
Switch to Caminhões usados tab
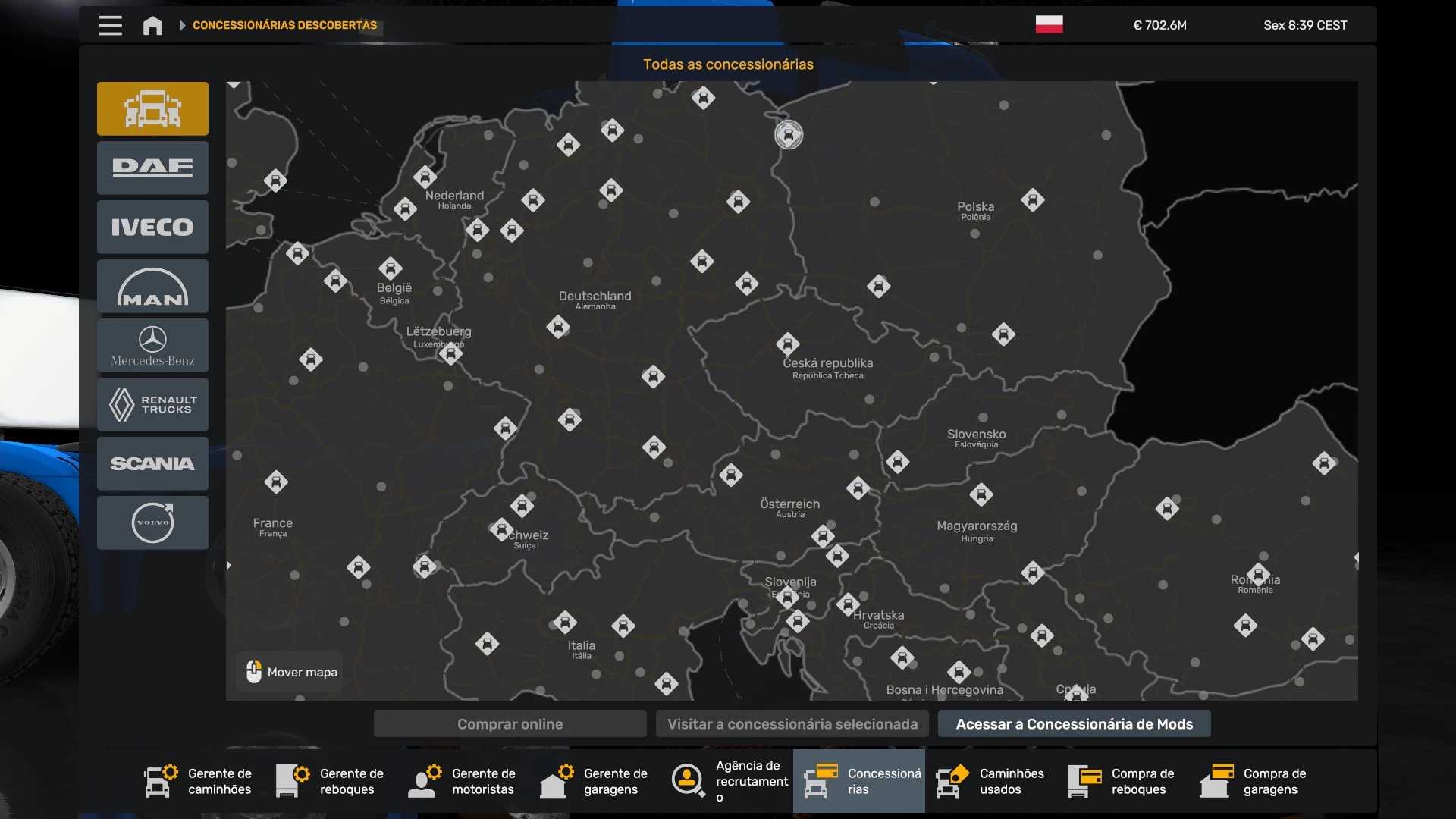pos(990,781)
